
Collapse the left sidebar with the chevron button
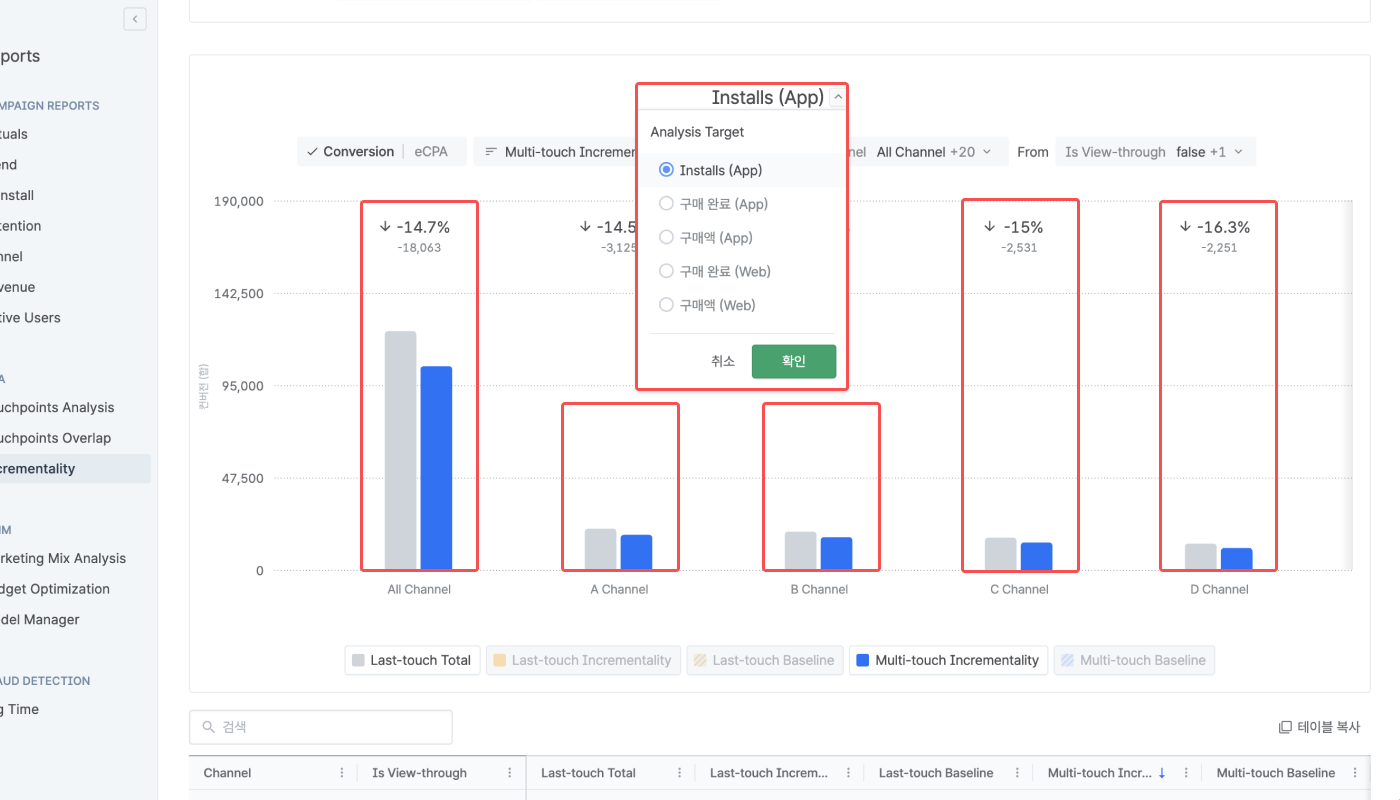pyautogui.click(x=135, y=19)
